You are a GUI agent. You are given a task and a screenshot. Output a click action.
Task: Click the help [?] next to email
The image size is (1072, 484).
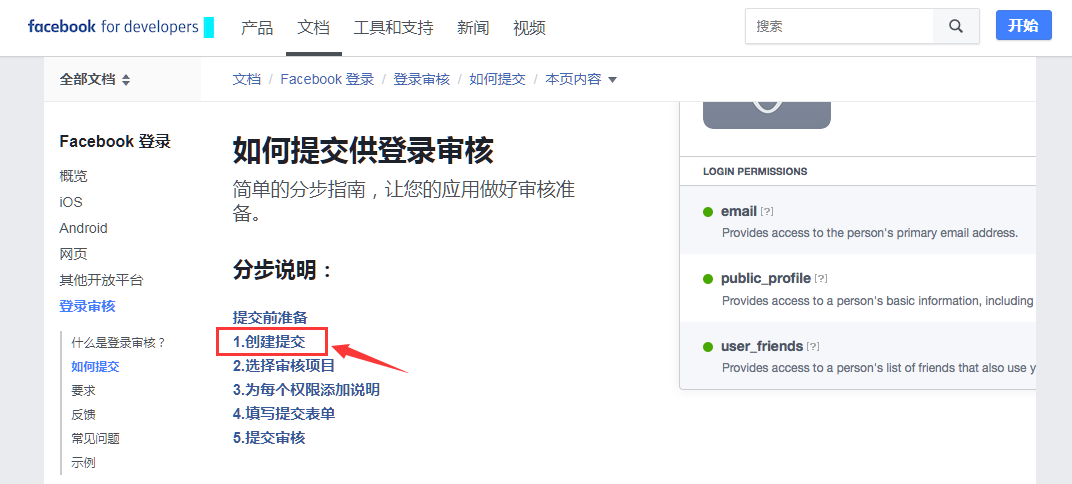coord(768,212)
